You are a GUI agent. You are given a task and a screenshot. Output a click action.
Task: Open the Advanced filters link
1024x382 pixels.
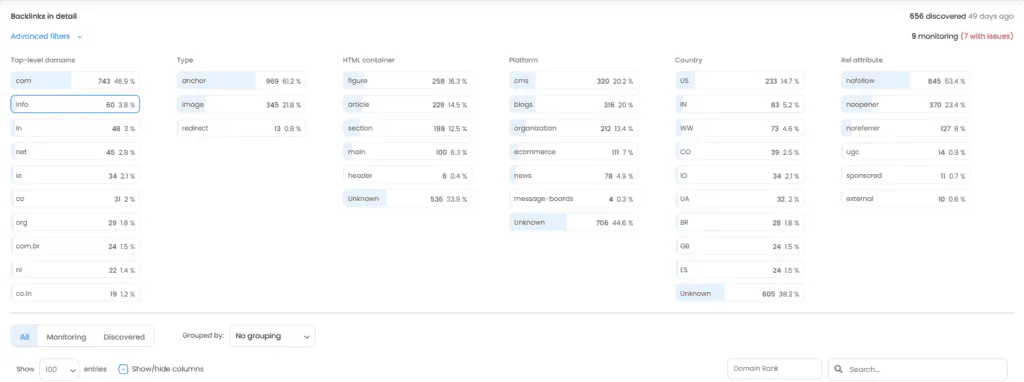point(40,37)
